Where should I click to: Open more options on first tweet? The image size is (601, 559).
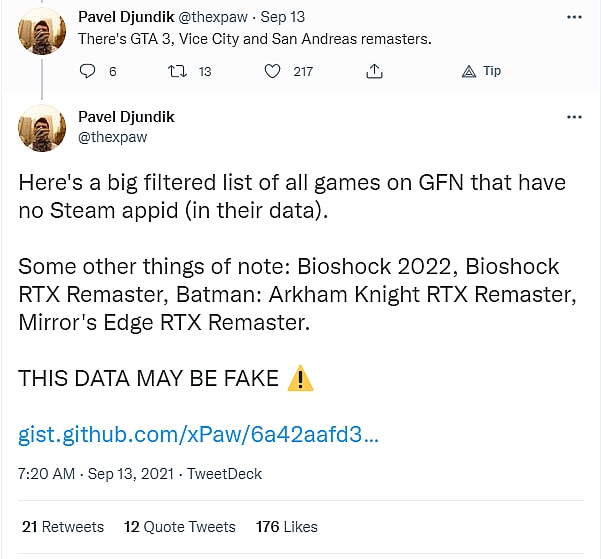pos(573,18)
